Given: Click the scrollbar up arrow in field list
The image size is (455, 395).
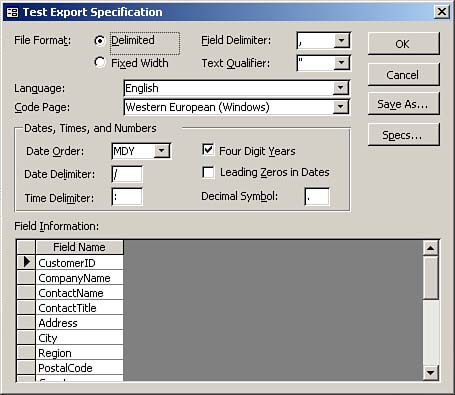Looking at the screenshot, I should click(x=430, y=248).
